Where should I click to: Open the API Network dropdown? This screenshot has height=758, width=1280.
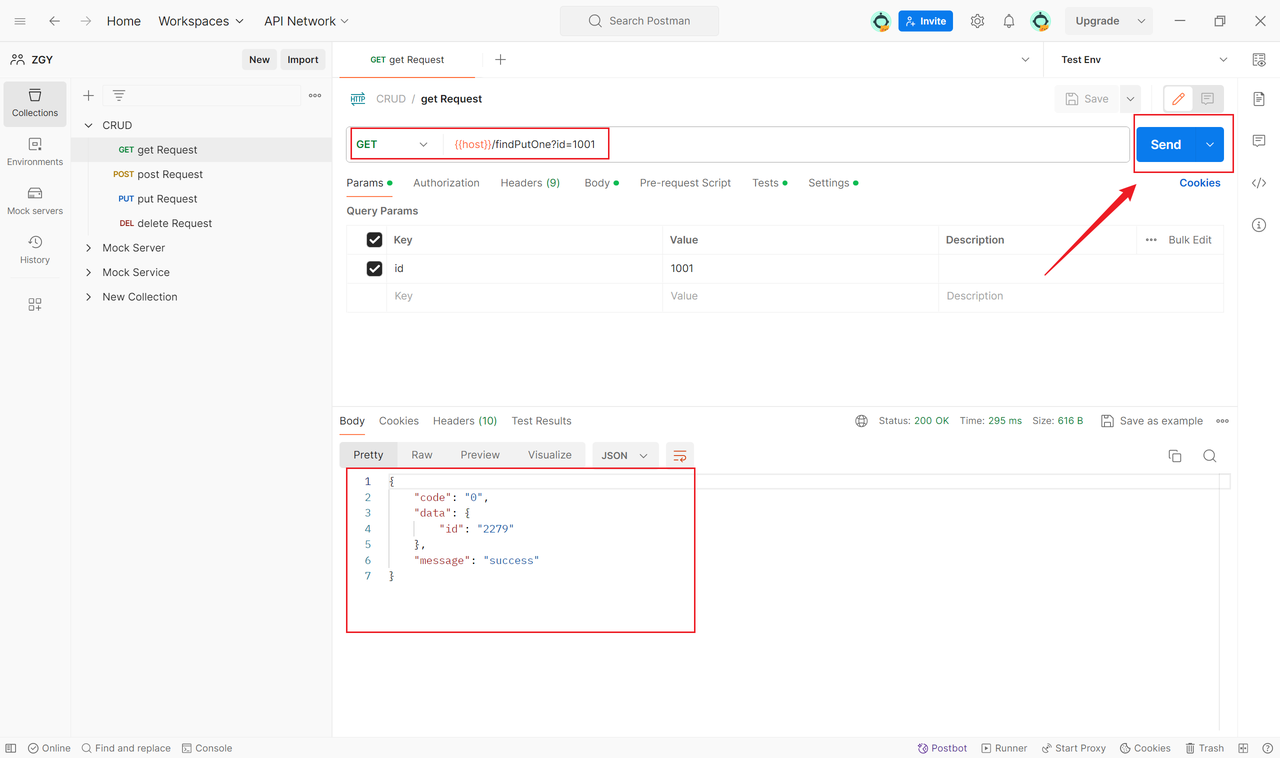(307, 21)
